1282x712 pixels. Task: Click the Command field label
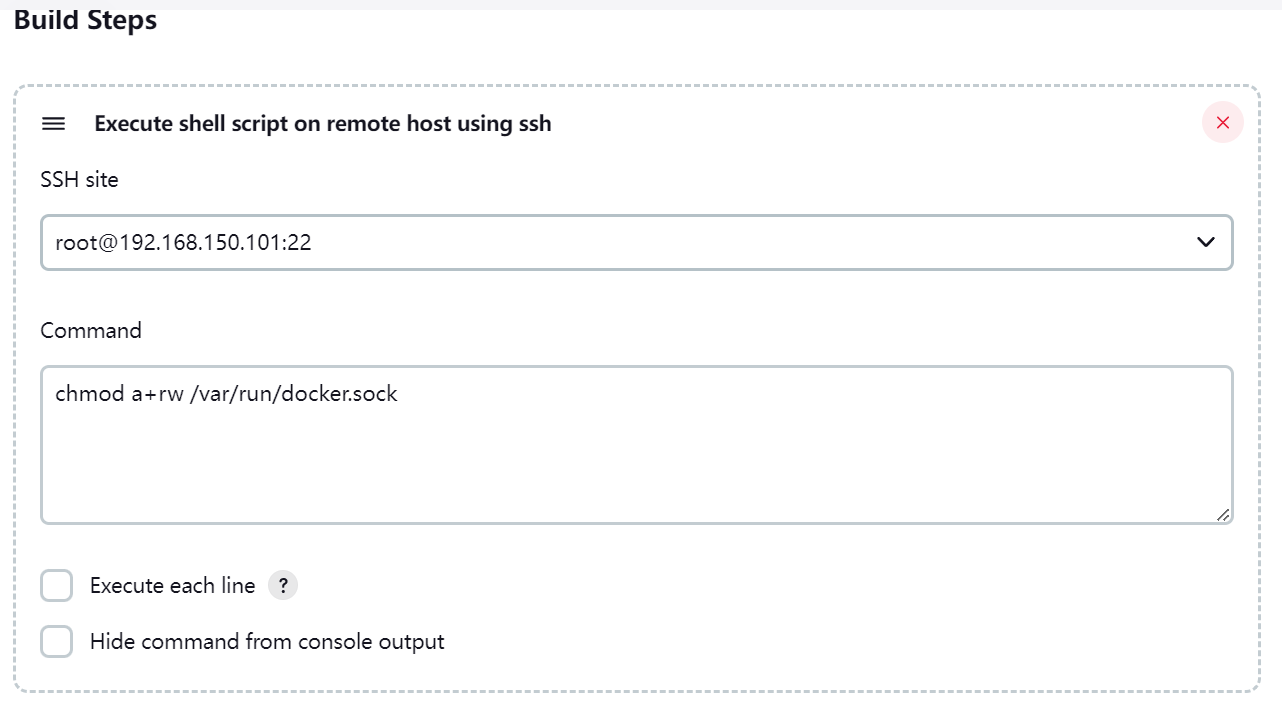(x=91, y=331)
